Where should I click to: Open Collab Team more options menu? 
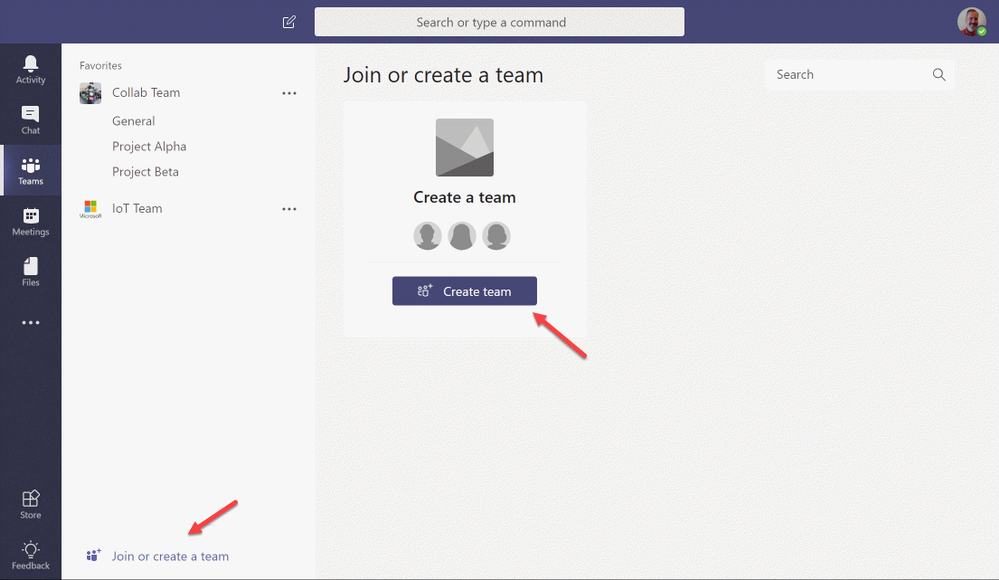point(289,93)
